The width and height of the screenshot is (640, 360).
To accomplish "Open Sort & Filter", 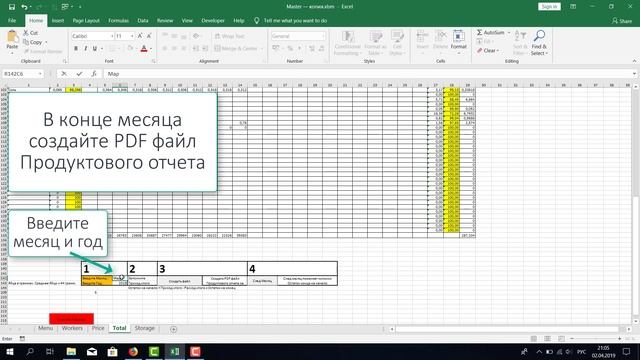I will click(520, 42).
